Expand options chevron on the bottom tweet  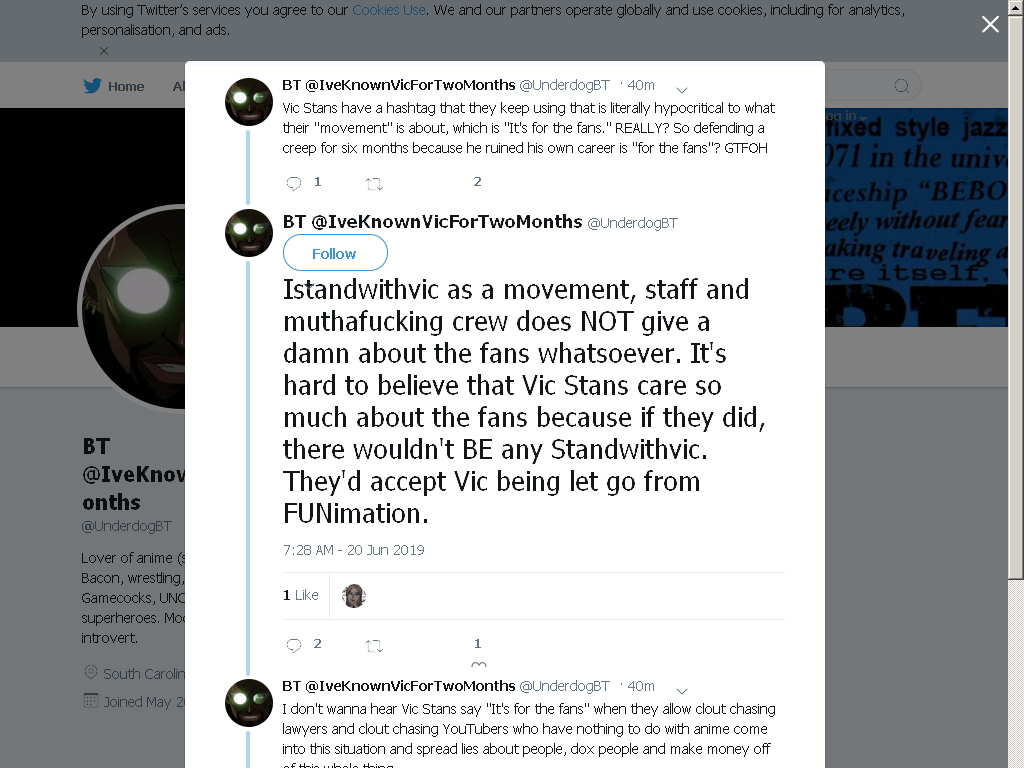682,691
